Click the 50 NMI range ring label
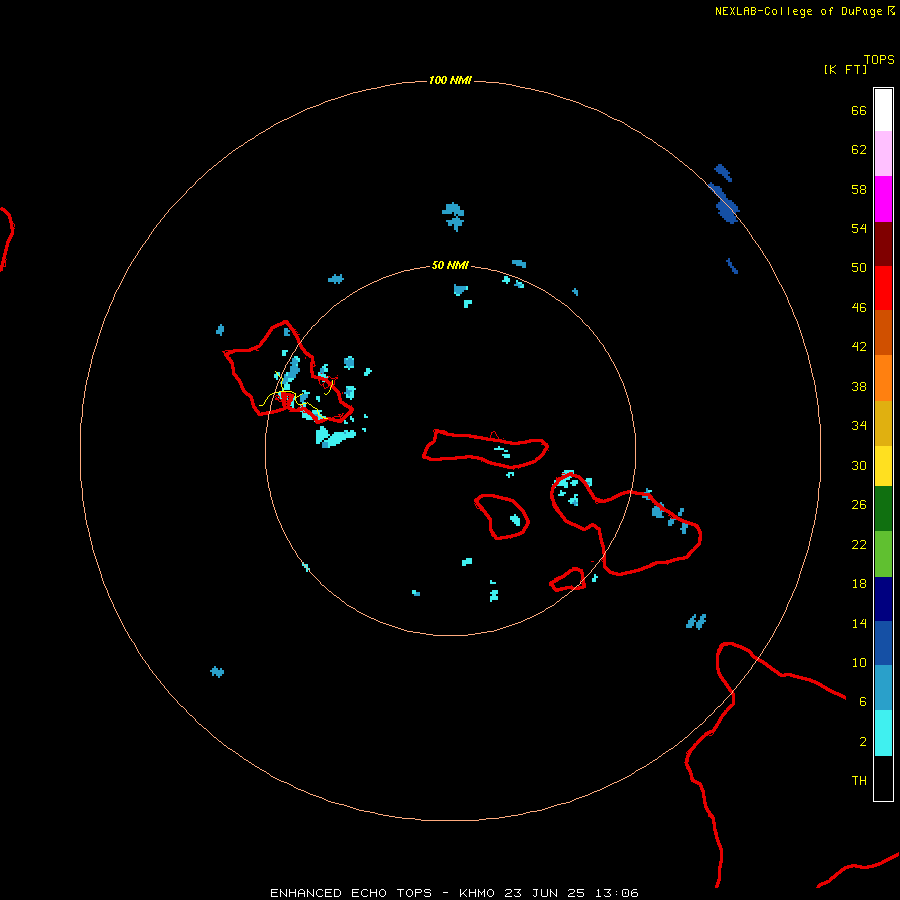 click(450, 265)
